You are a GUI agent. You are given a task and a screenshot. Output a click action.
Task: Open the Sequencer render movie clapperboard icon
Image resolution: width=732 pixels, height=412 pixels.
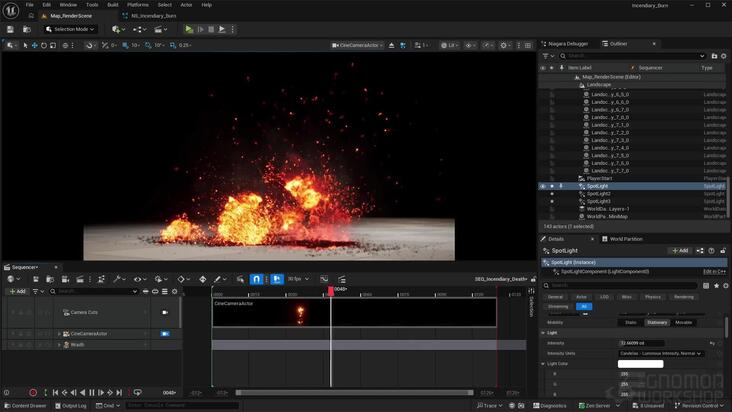80,279
